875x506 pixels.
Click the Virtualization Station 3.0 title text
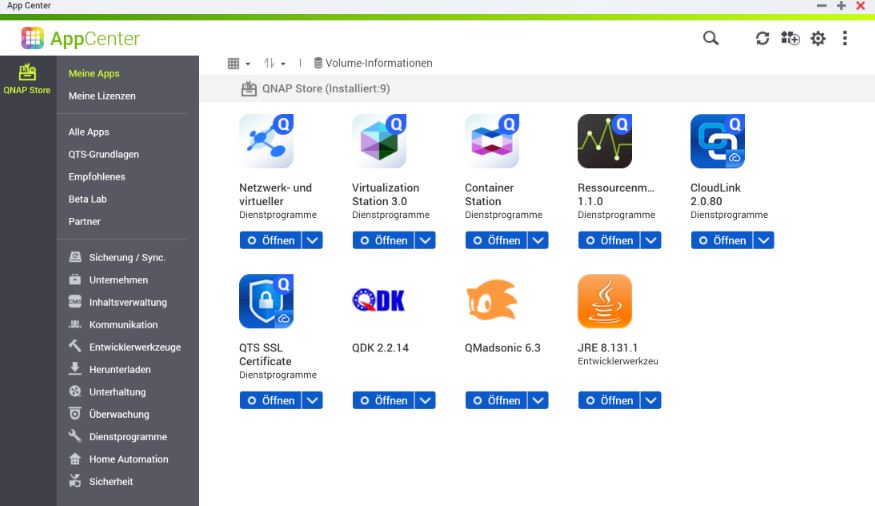[385, 194]
